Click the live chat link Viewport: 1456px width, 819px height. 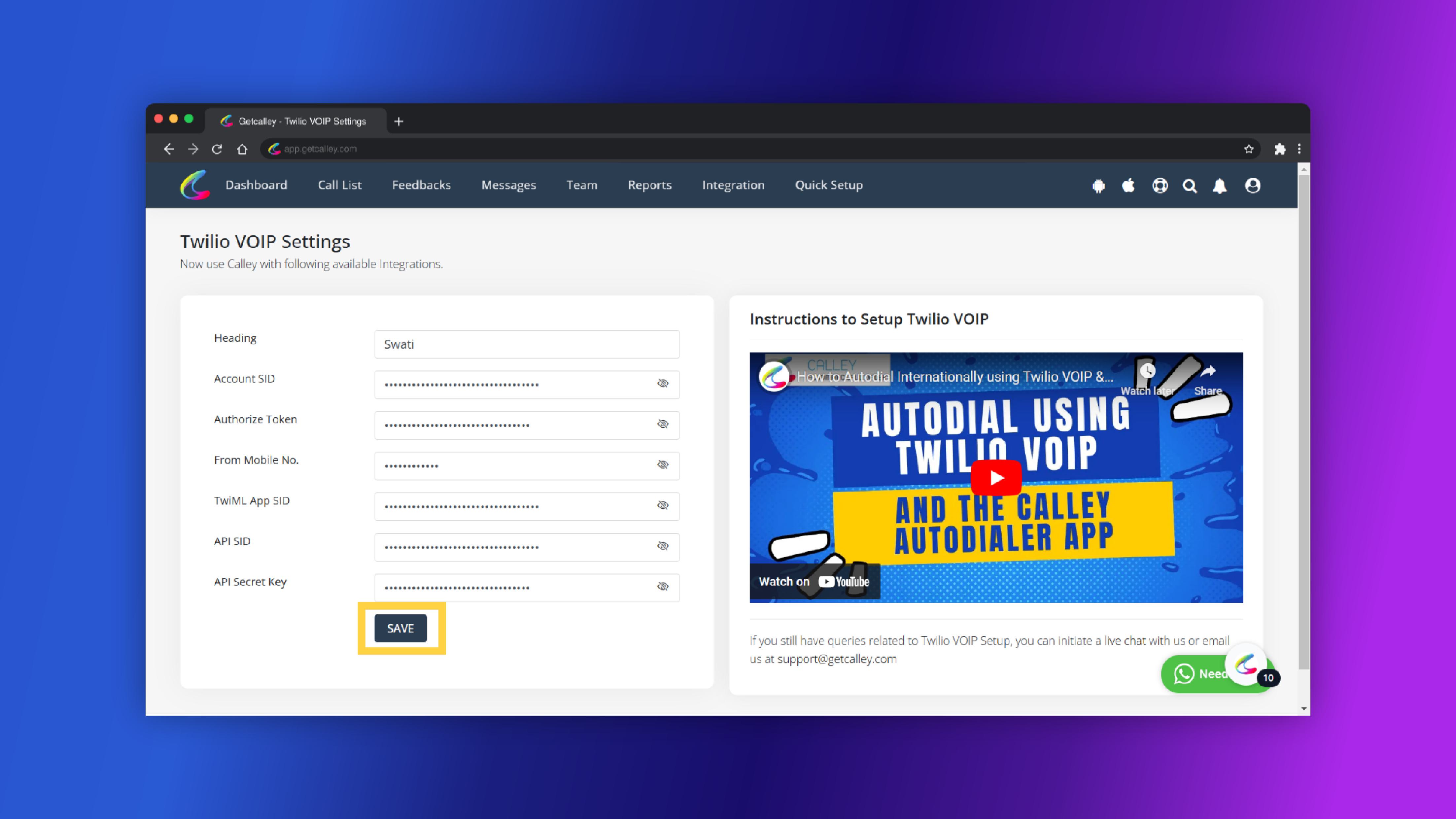click(1125, 640)
